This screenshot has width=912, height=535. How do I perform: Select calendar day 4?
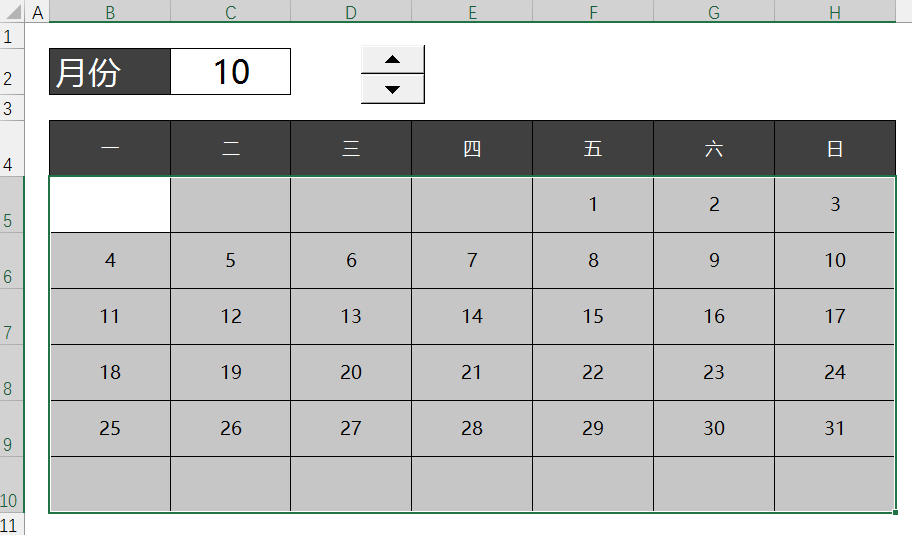click(x=110, y=261)
